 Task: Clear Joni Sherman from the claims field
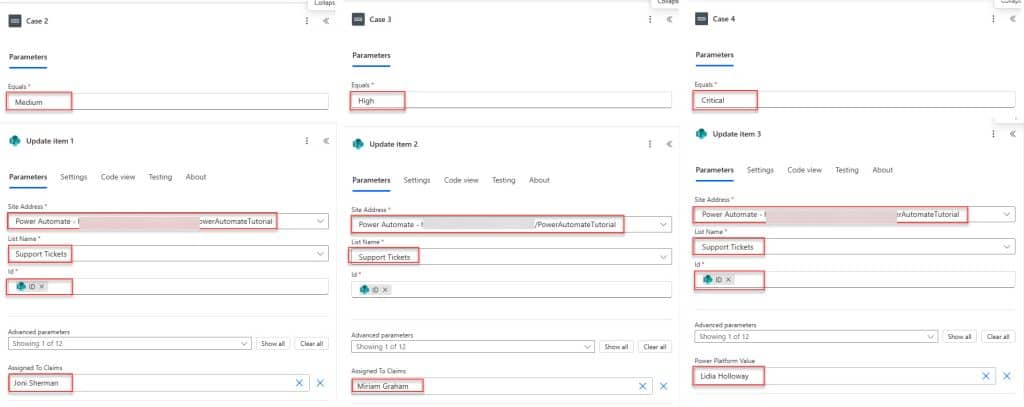click(x=299, y=383)
